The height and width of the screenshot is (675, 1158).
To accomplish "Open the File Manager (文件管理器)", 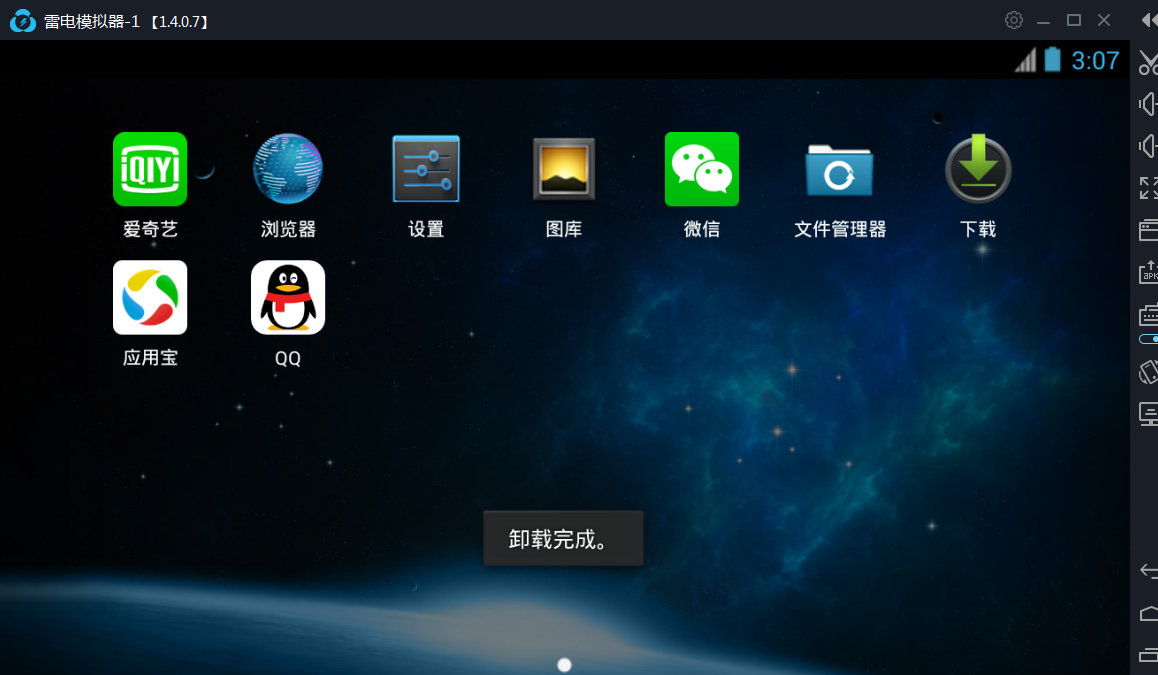I will point(840,169).
